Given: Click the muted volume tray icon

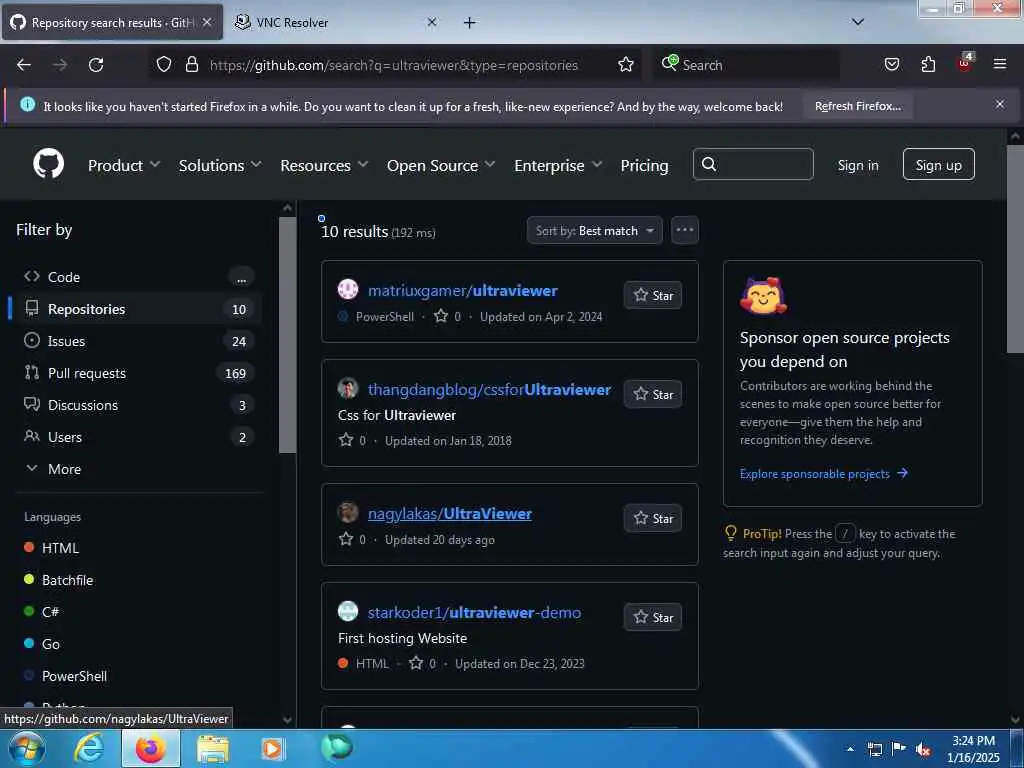Looking at the screenshot, I should click(923, 749).
